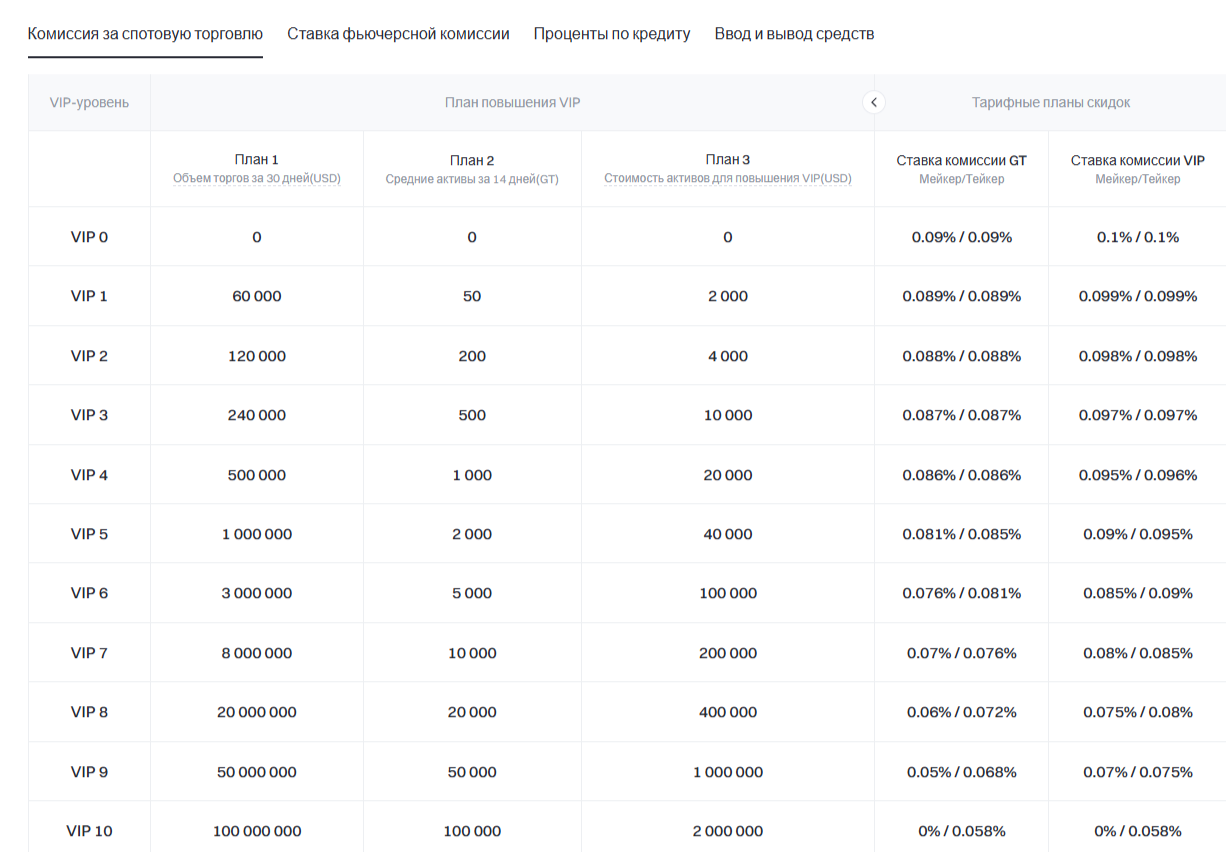
Task: Select the VIP 10 row label
Action: [x=89, y=831]
